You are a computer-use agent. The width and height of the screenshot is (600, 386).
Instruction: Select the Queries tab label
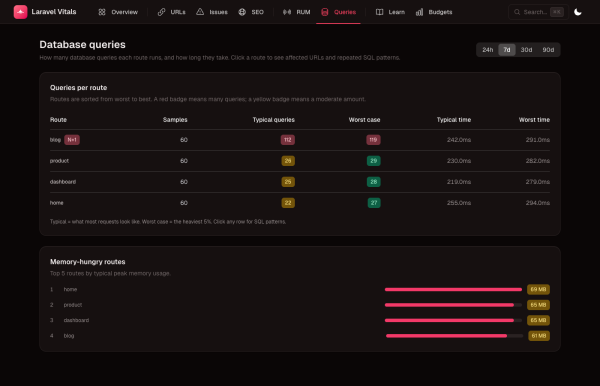(345, 12)
